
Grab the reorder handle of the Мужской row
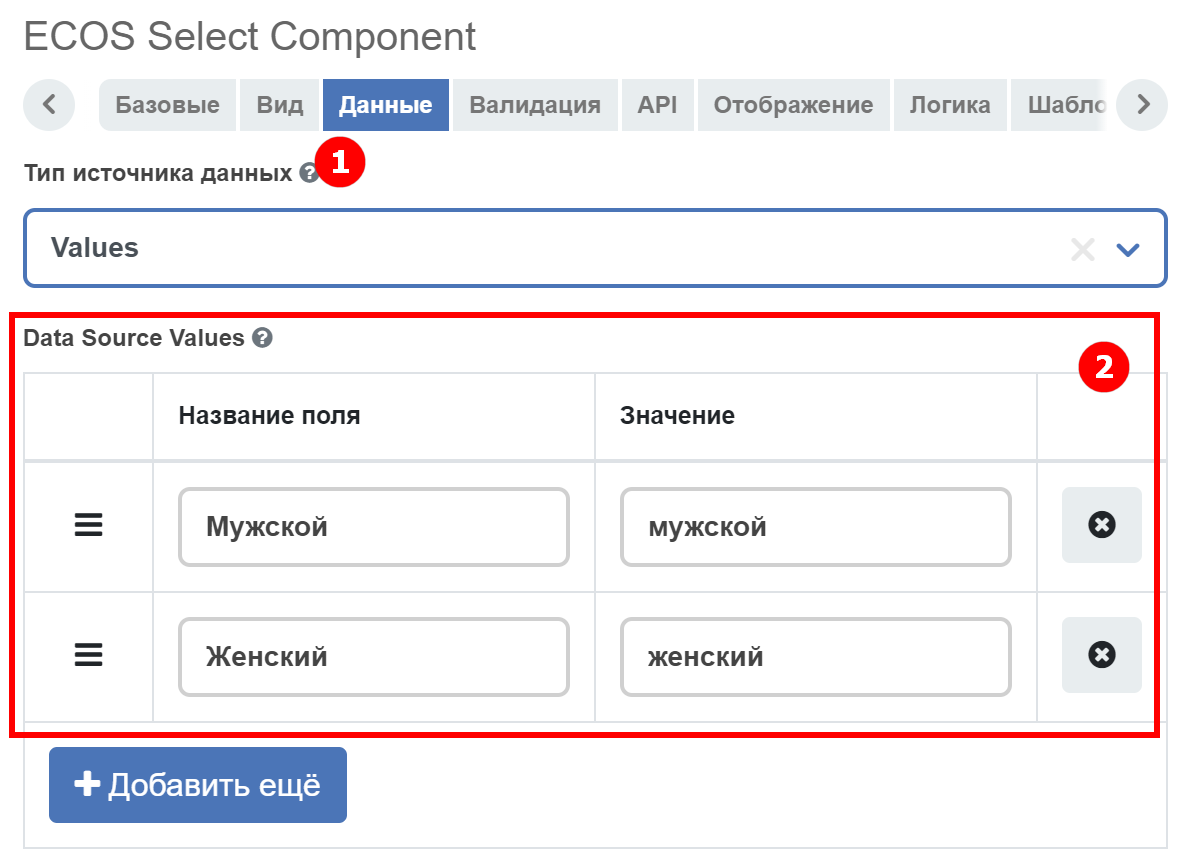pyautogui.click(x=88, y=525)
